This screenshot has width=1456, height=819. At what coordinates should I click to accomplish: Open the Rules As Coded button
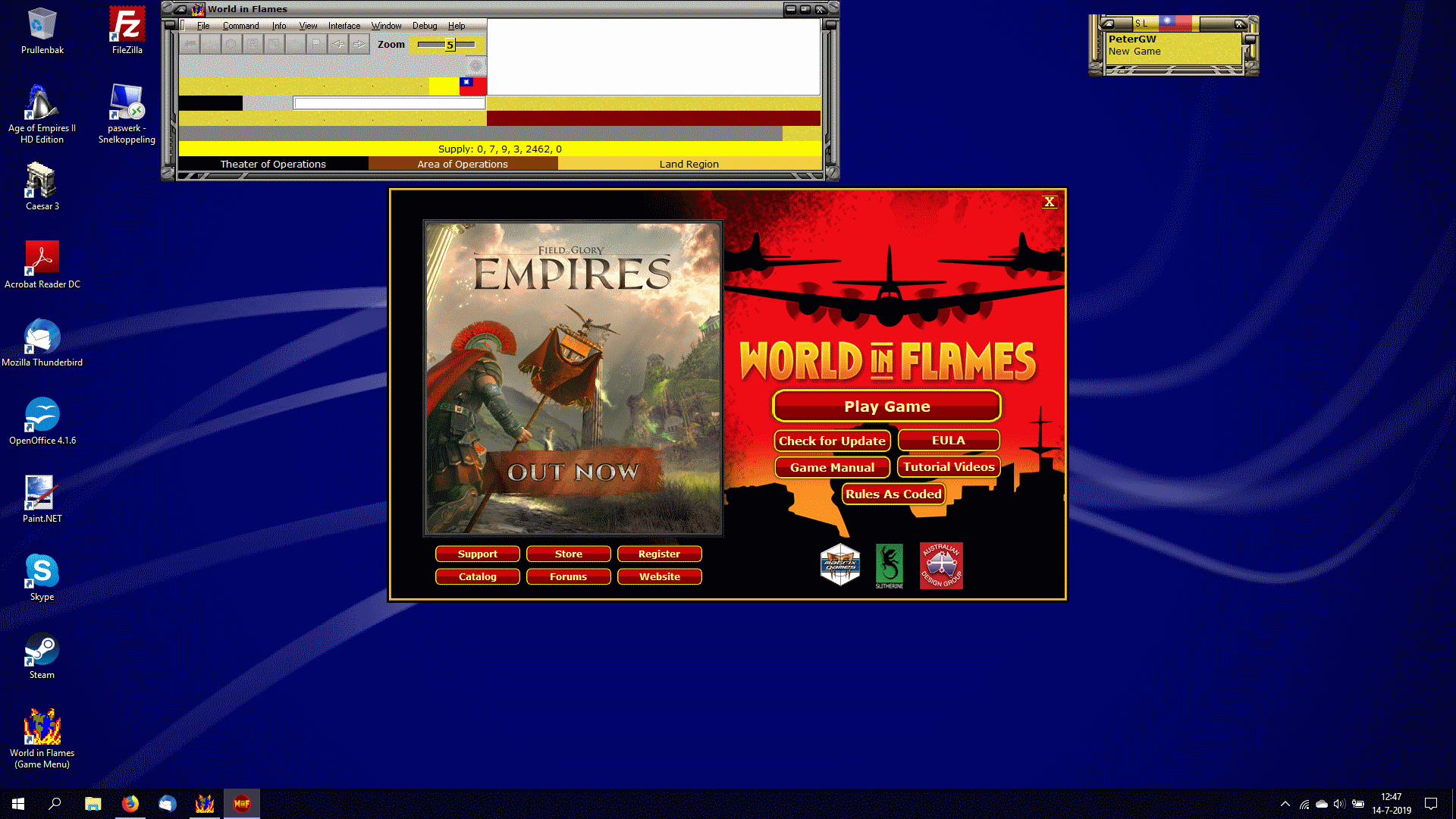click(893, 494)
